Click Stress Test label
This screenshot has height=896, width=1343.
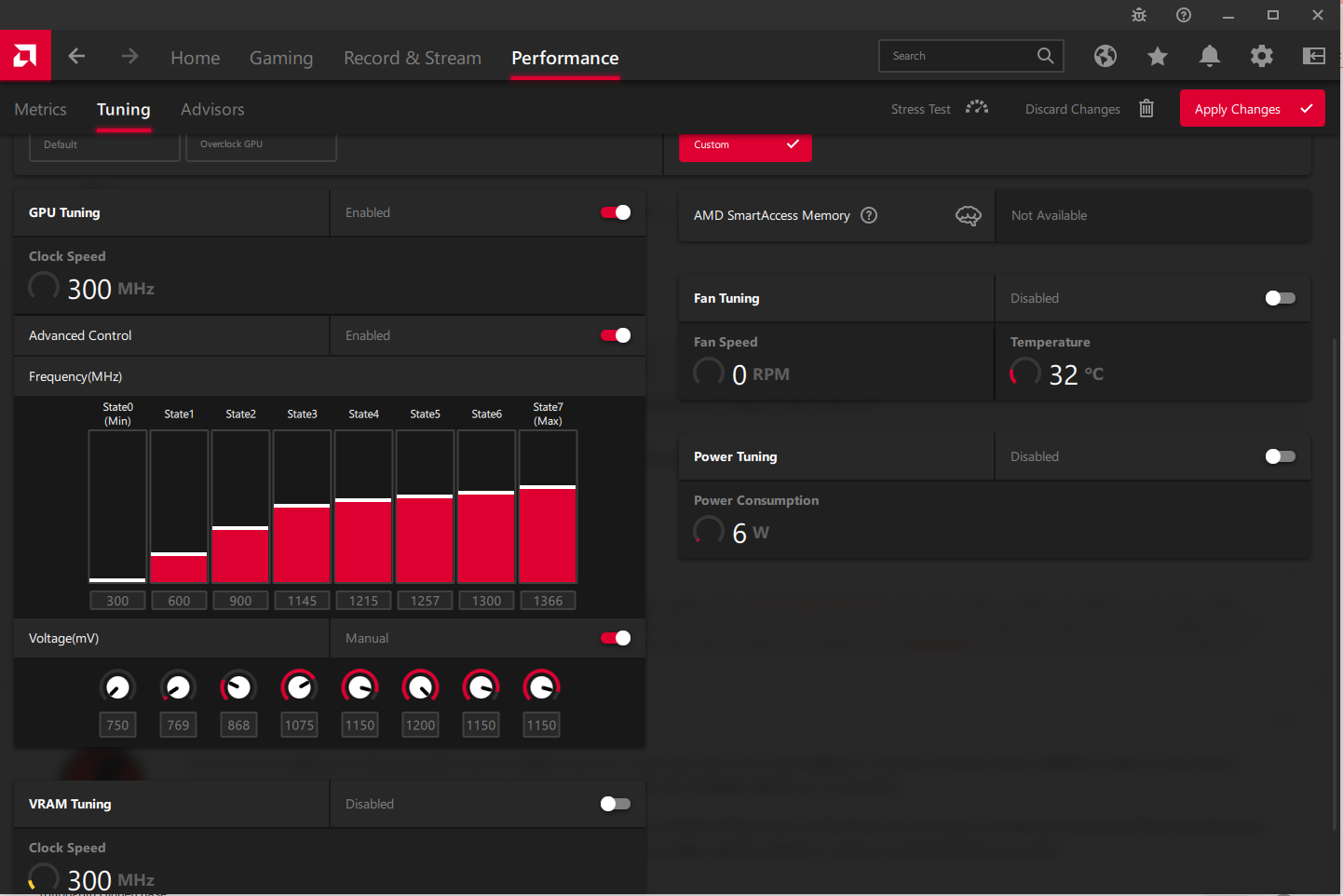coord(921,109)
